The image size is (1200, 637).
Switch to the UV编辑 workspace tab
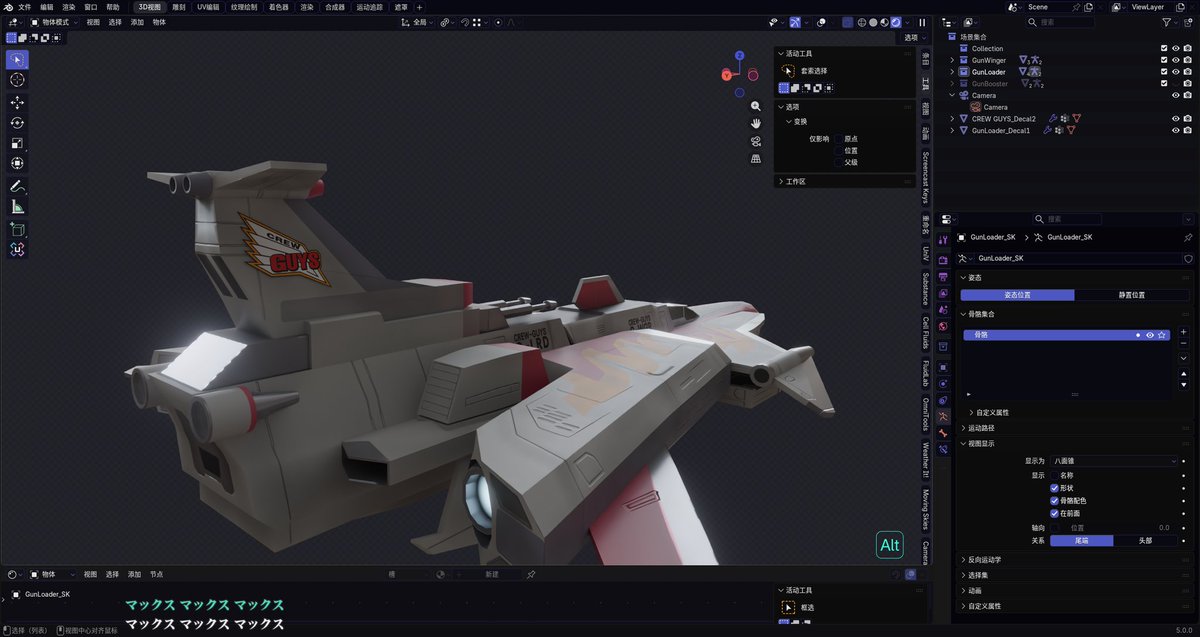[x=208, y=6]
